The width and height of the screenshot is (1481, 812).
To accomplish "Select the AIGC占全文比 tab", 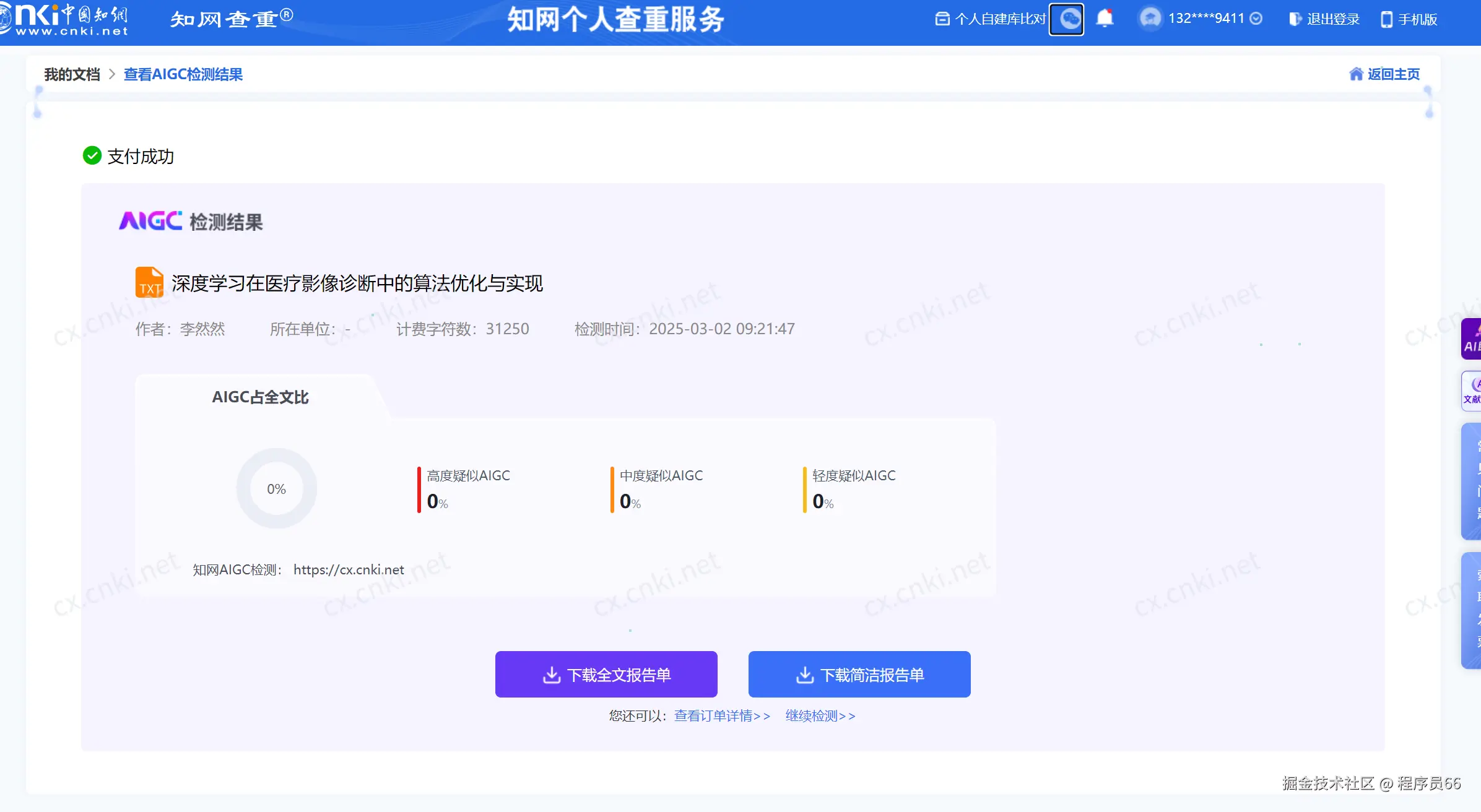I will [260, 397].
